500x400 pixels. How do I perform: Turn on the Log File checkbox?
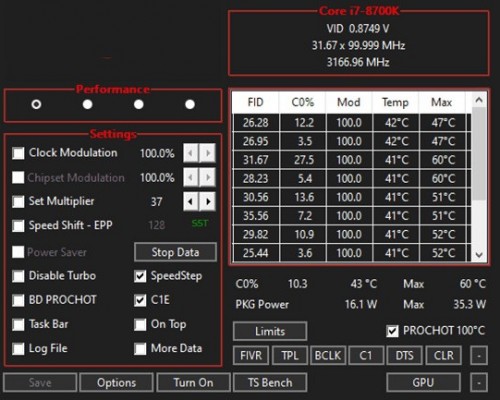(x=18, y=349)
